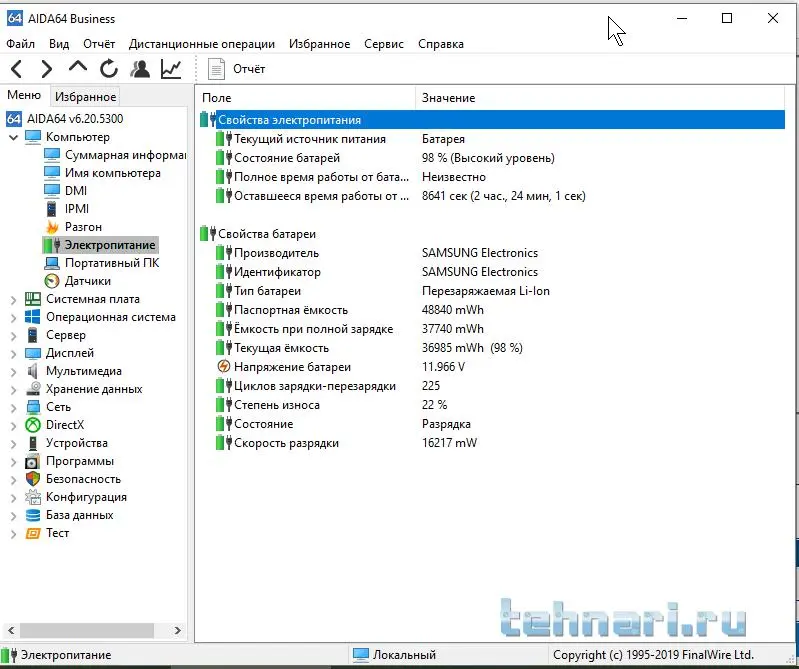Select the AIDA64 v6.20.5300 root node
Image resolution: width=799 pixels, height=669 pixels.
[75, 119]
